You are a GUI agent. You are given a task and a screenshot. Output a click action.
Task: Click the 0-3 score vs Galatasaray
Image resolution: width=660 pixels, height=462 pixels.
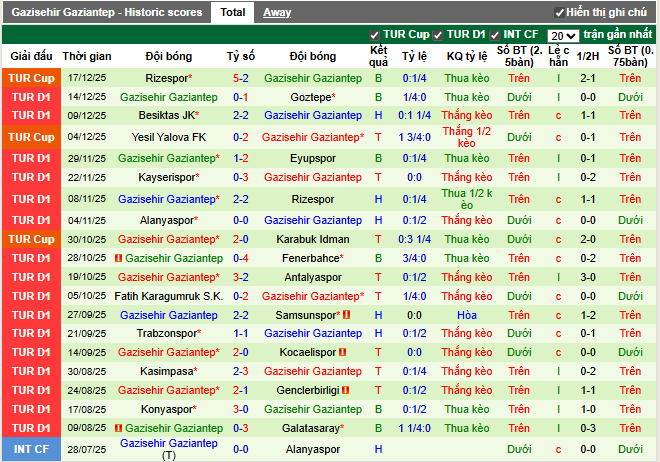(x=241, y=428)
